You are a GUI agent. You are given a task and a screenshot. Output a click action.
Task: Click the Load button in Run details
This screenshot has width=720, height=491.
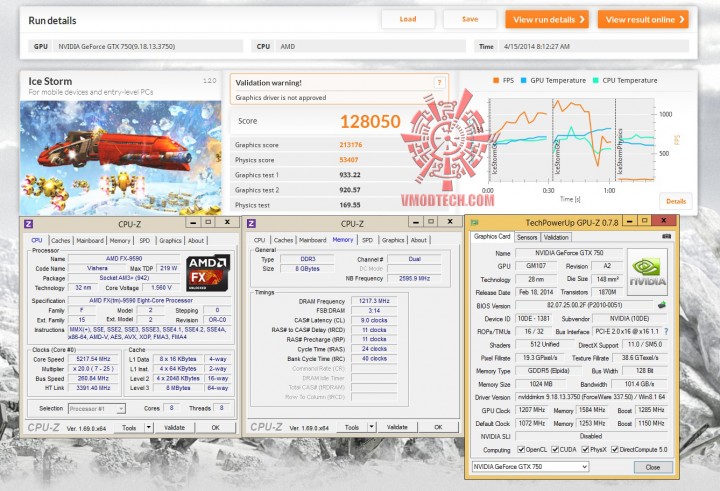point(408,19)
